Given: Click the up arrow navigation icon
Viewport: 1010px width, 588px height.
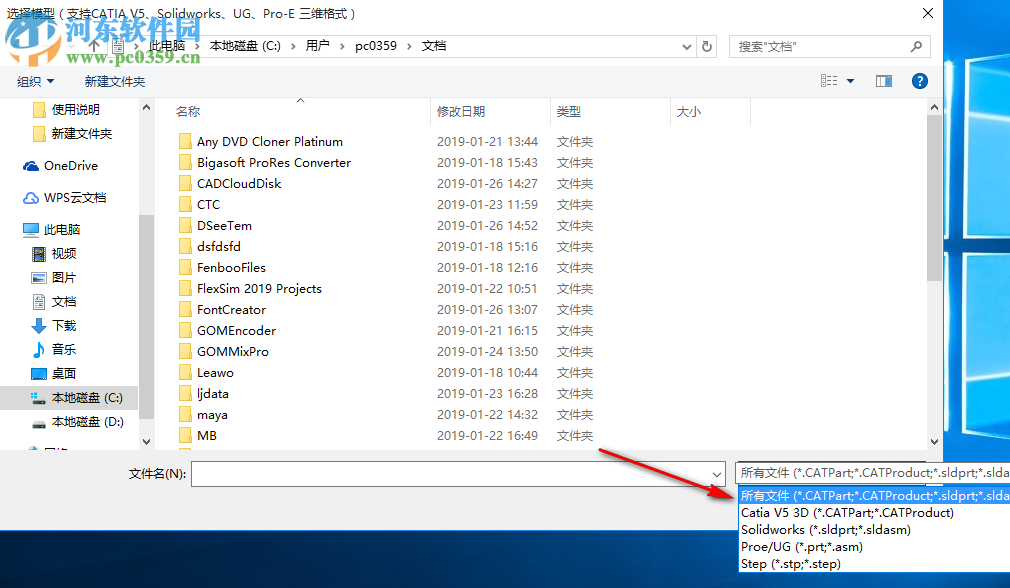Looking at the screenshot, I should click(x=92, y=45).
